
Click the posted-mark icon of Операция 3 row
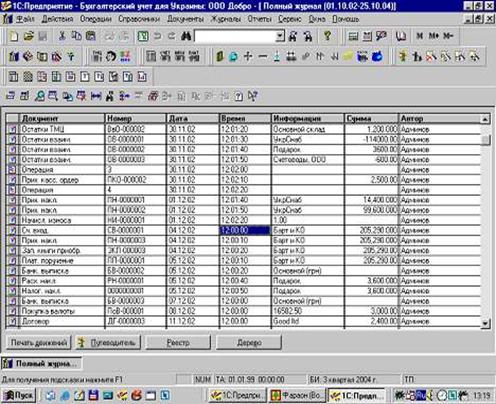coord(12,170)
